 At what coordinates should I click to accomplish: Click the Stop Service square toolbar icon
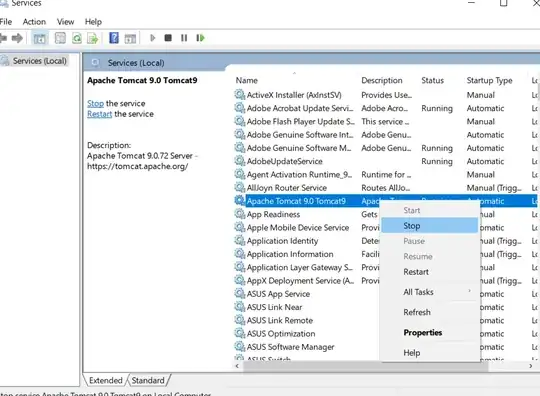coord(168,38)
